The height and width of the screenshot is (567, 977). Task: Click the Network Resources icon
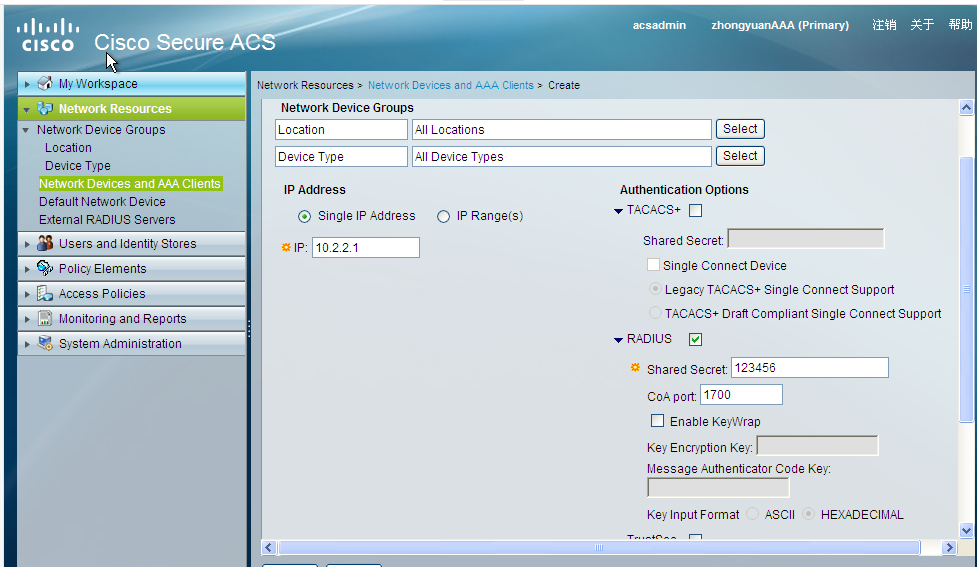45,108
